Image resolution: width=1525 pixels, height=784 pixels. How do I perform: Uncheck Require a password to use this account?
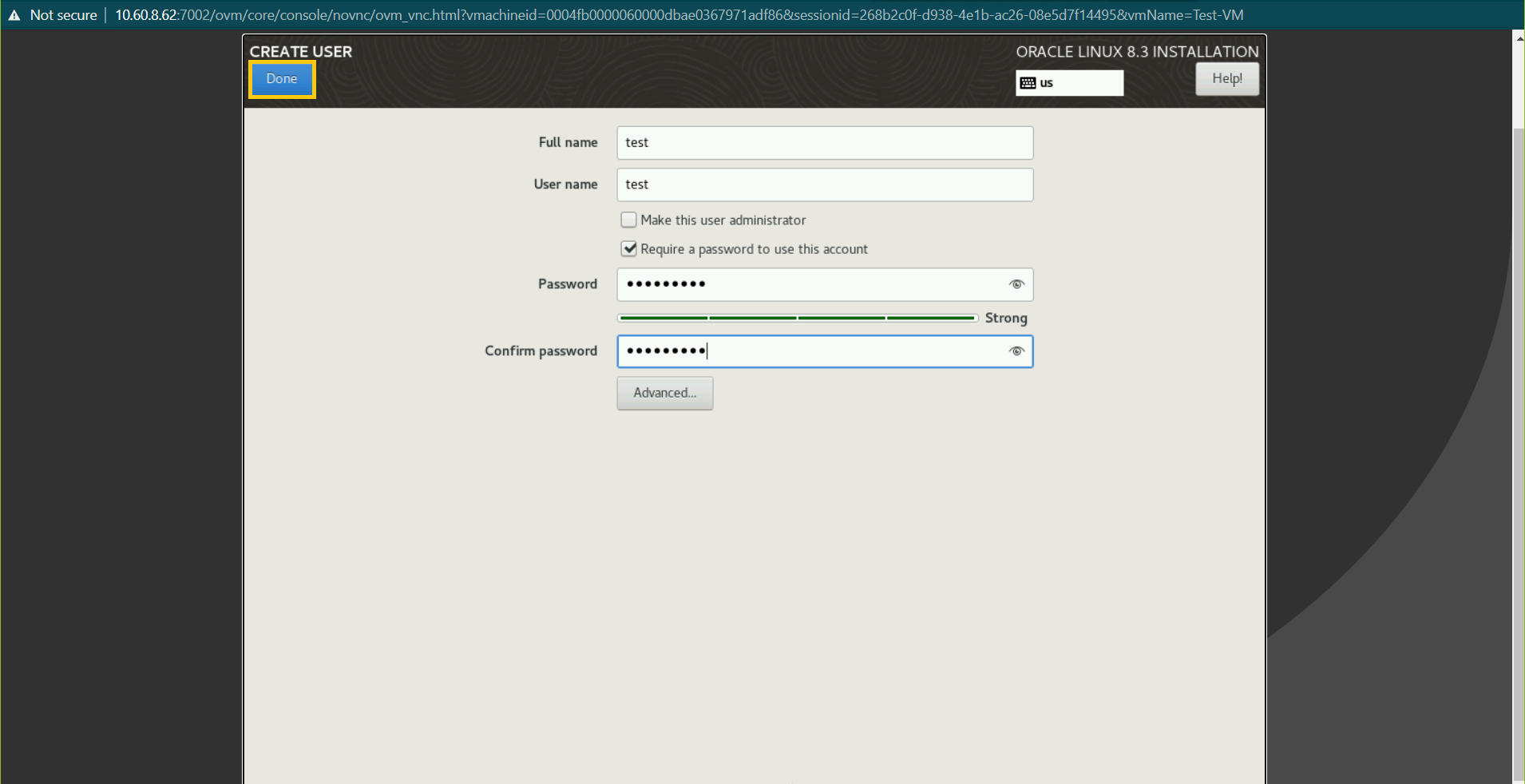point(629,249)
